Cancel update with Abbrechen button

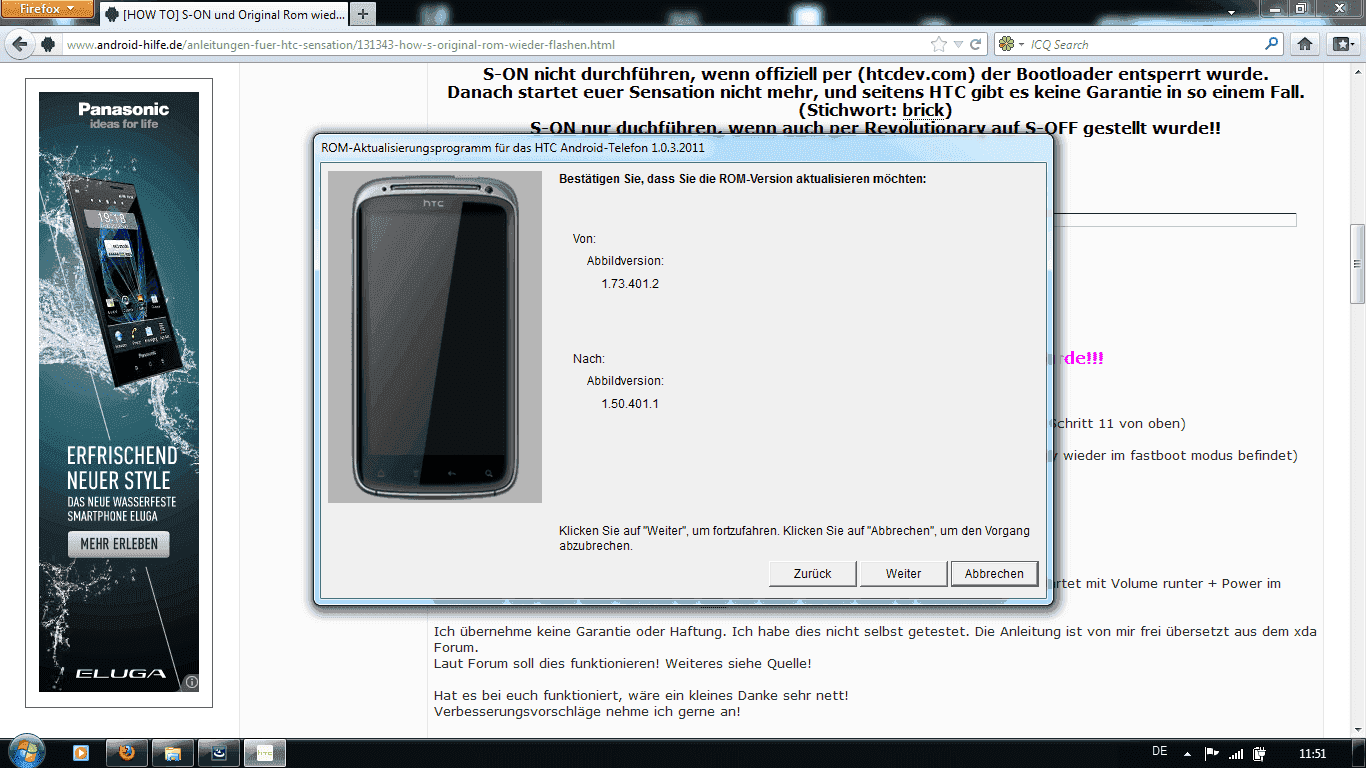tap(994, 573)
